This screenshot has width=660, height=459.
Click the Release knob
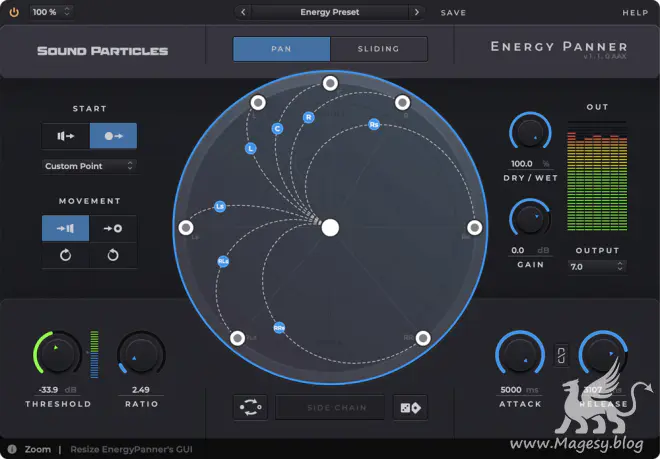603,355
